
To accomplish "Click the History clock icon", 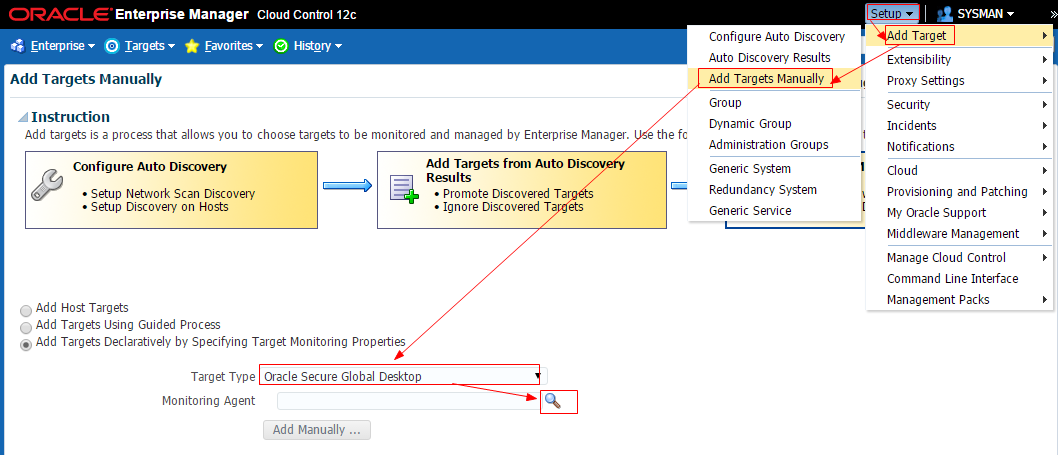I will 281,46.
